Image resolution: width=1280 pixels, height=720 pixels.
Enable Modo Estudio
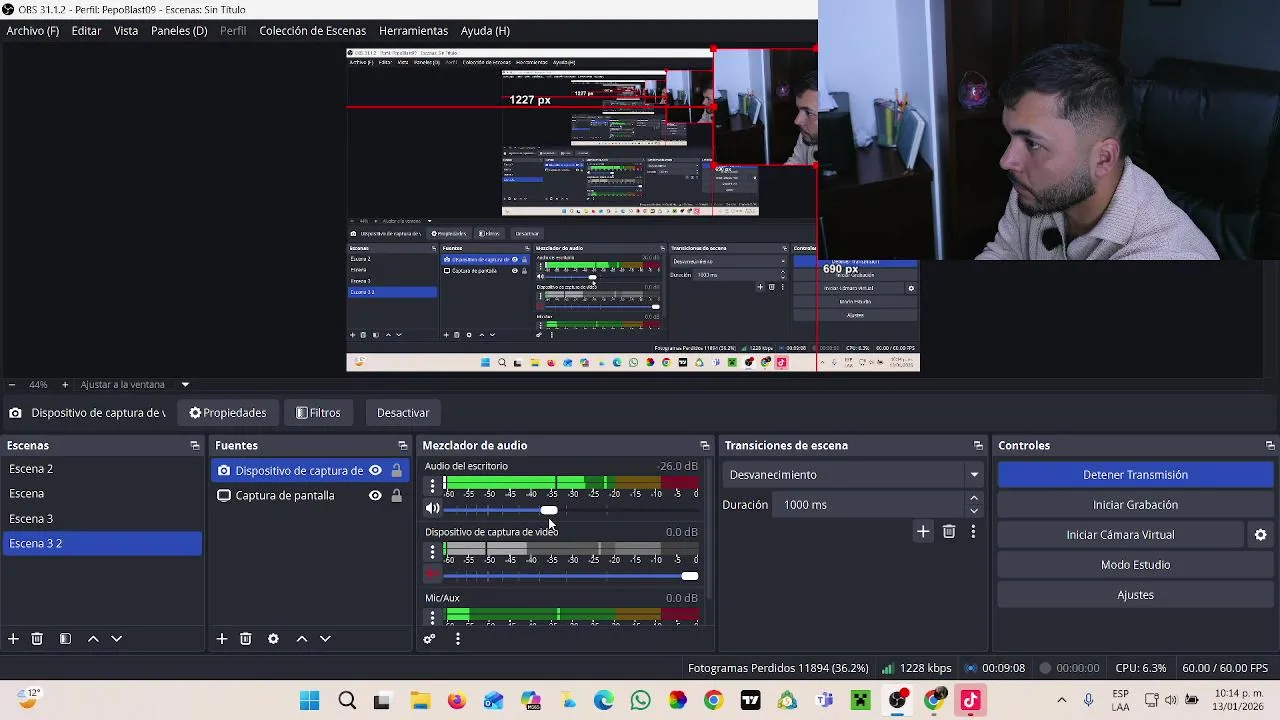click(x=1135, y=565)
